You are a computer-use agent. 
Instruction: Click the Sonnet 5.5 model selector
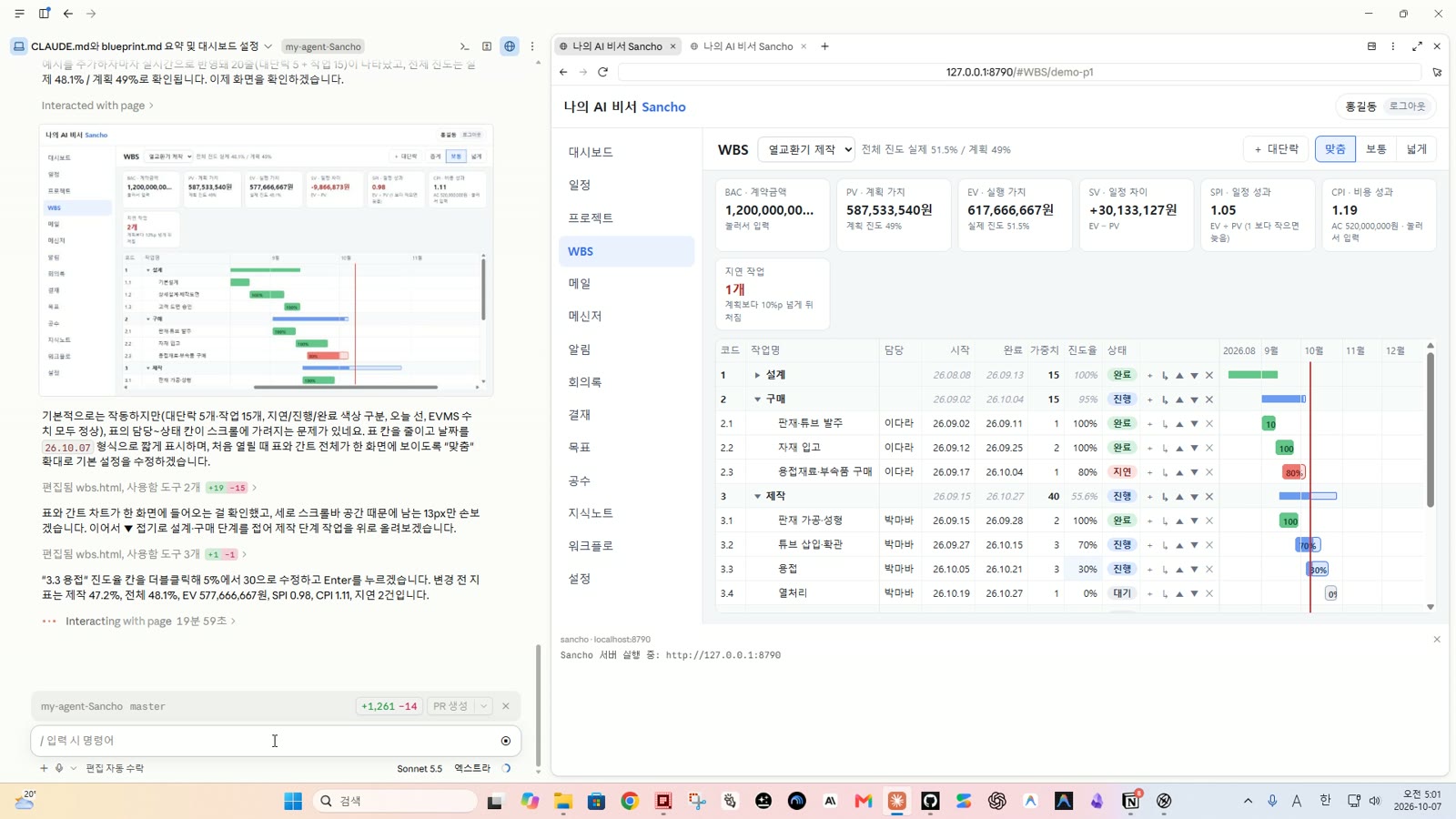point(420,768)
